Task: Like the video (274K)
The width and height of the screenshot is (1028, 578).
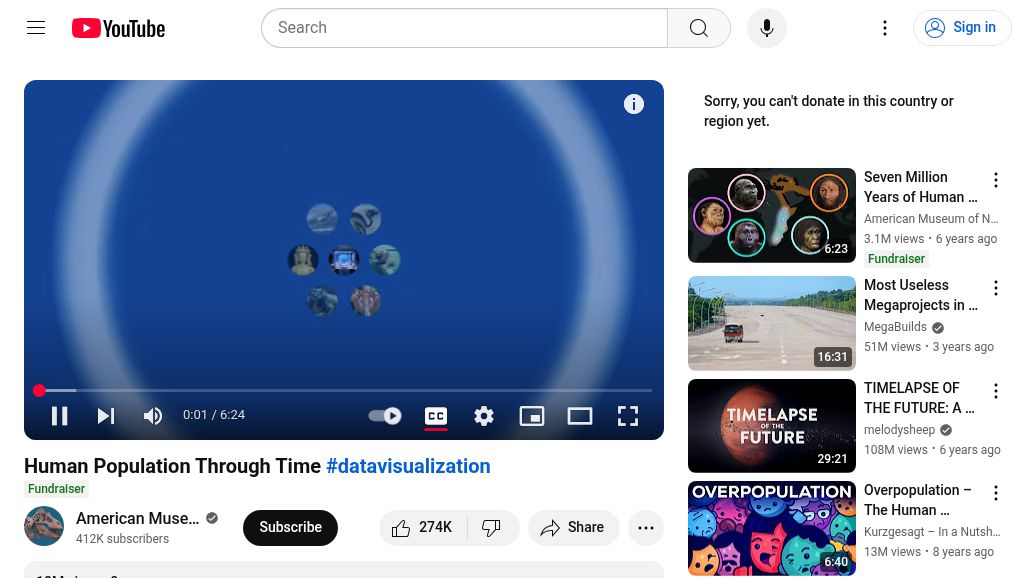Action: (x=423, y=528)
